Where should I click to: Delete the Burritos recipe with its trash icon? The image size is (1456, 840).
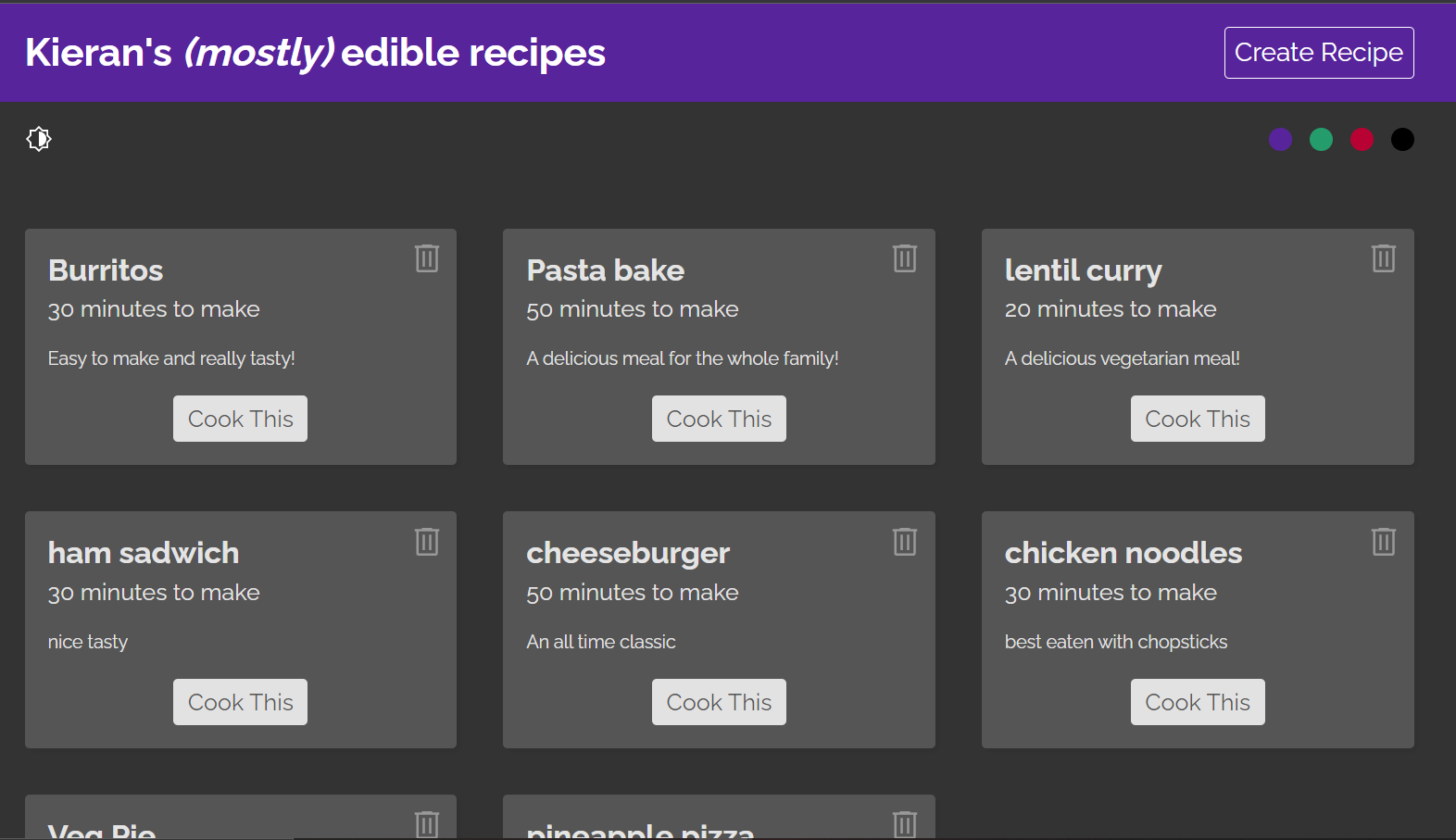[x=426, y=257]
